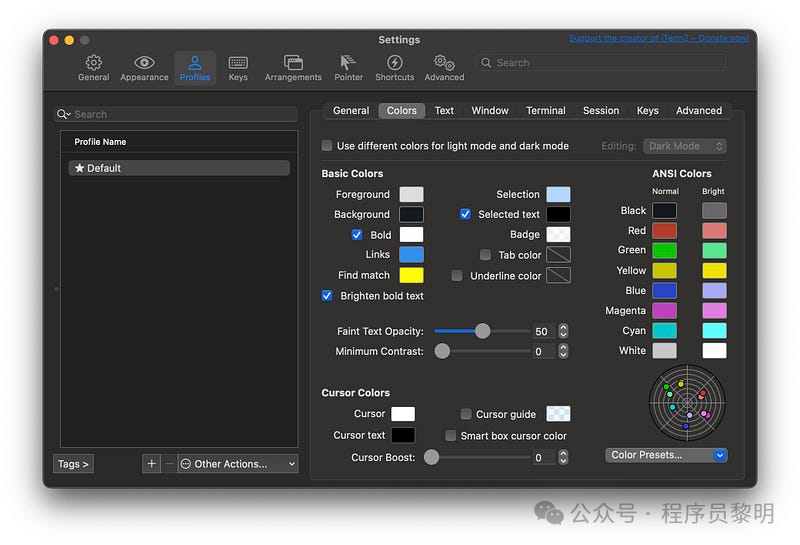Expand the Tags panel
The height and width of the screenshot is (545, 800).
(x=73, y=464)
